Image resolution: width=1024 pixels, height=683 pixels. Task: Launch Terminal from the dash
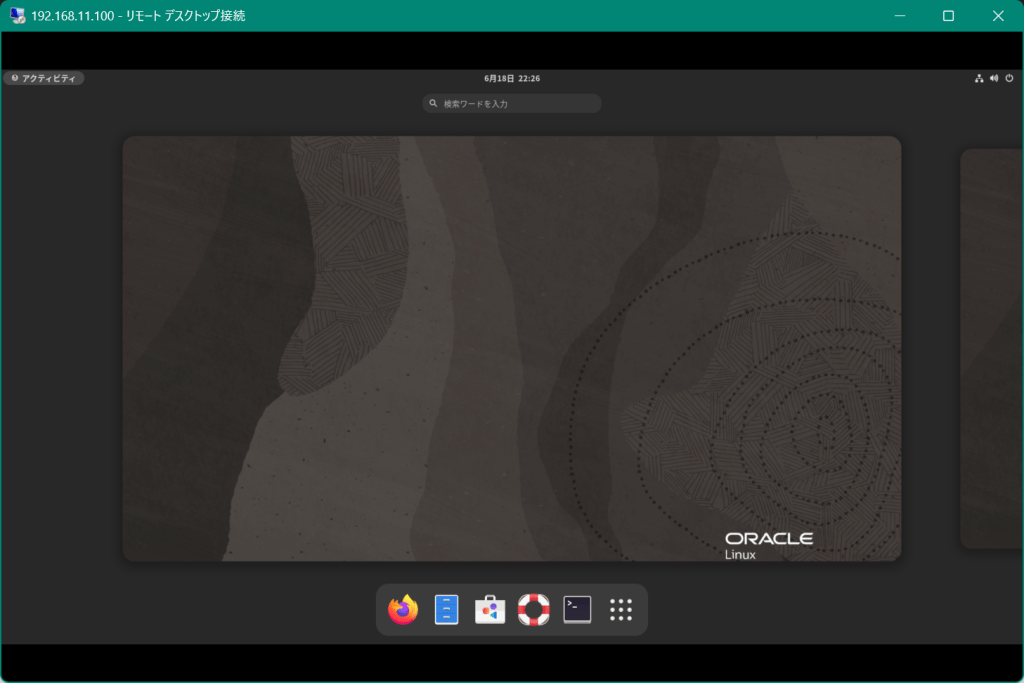(577, 609)
